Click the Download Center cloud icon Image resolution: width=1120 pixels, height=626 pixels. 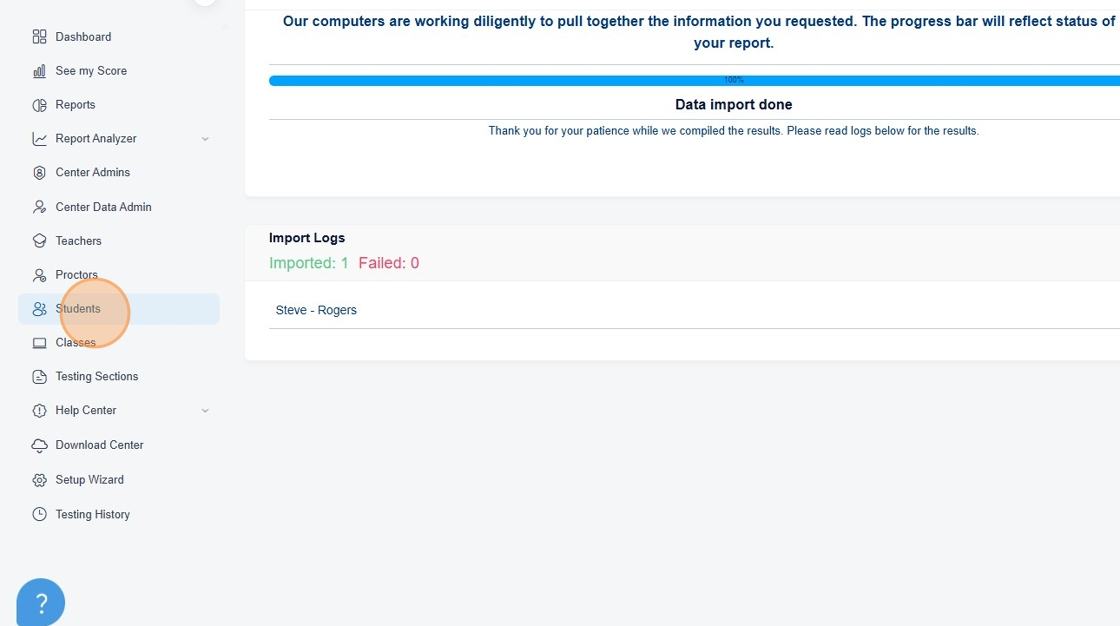pyautogui.click(x=39, y=445)
